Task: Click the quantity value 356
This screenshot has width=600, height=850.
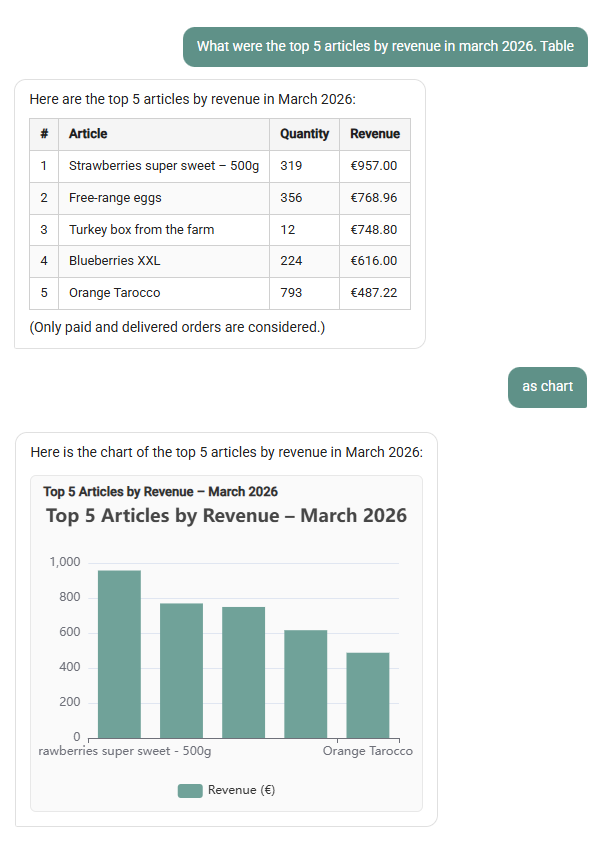Action: (x=291, y=198)
